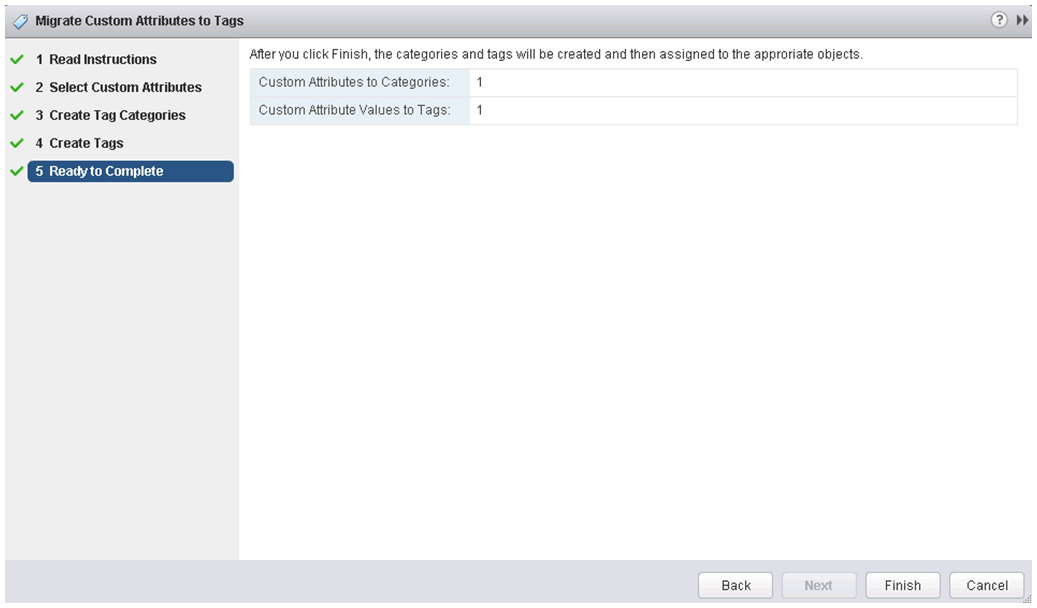
Task: Click the double-arrow expand icon in title bar
Action: (1022, 21)
